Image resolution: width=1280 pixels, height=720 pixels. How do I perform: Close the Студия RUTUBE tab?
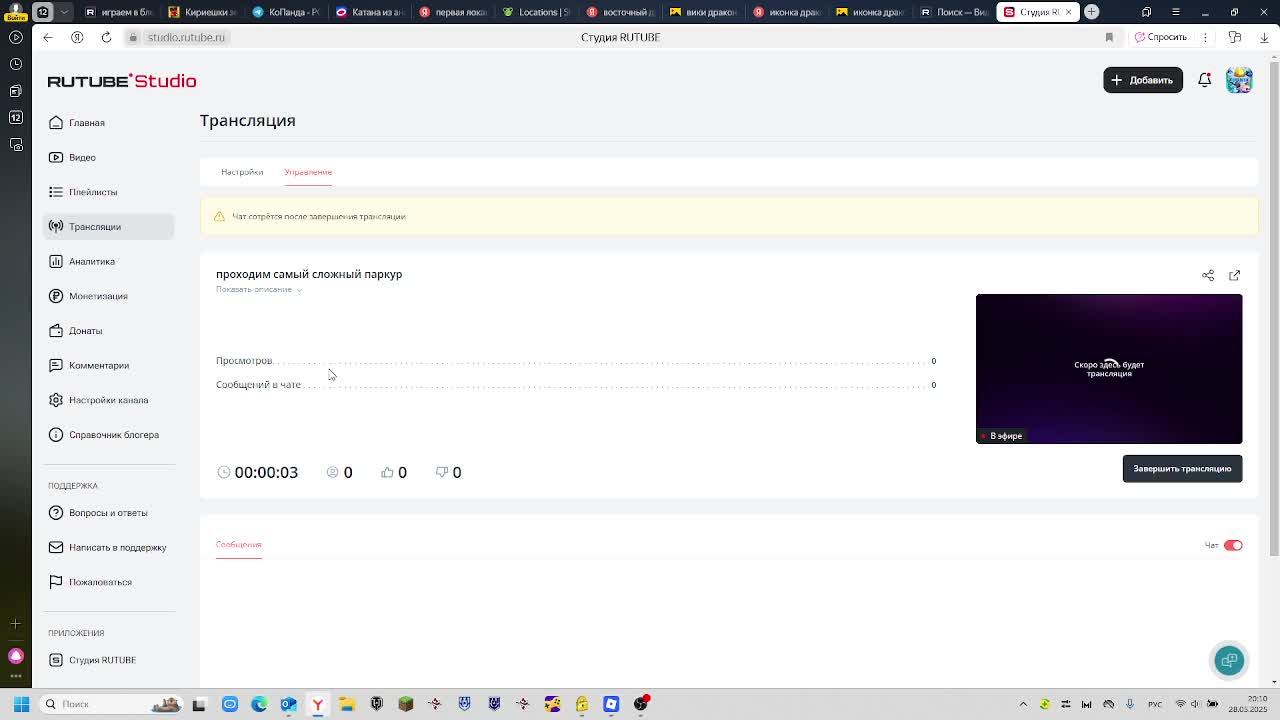click(1068, 12)
